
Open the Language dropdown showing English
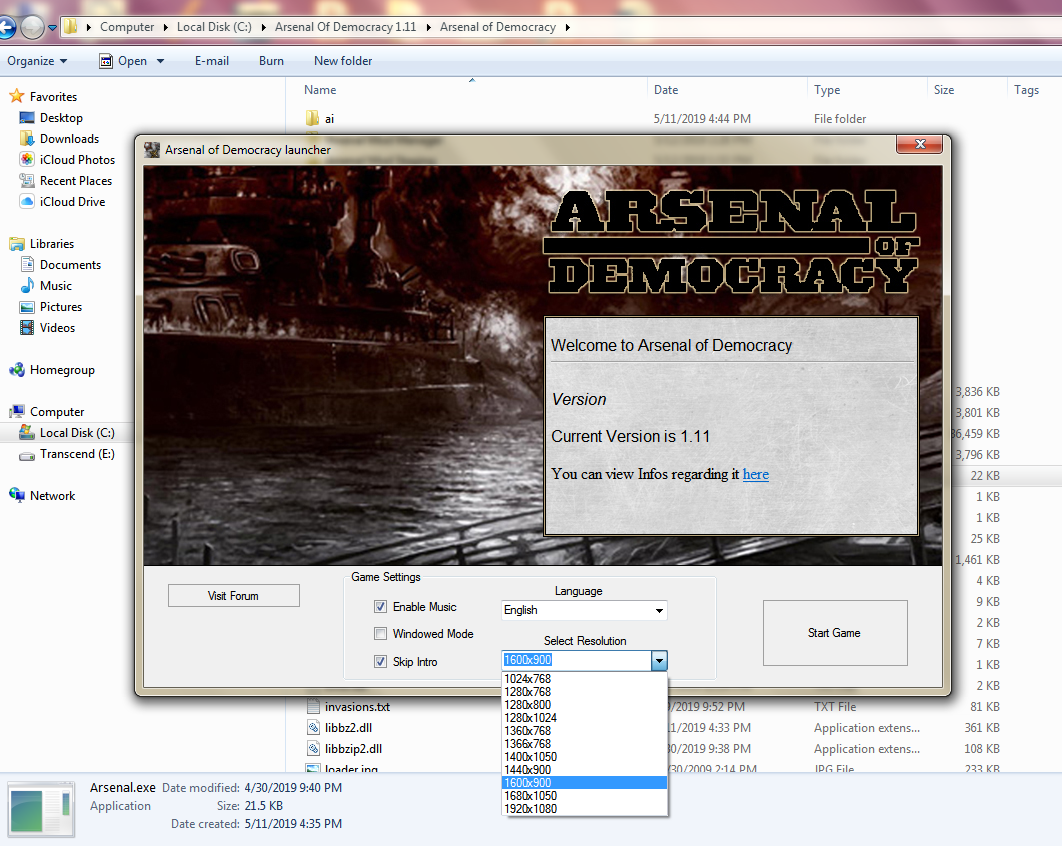coord(584,610)
